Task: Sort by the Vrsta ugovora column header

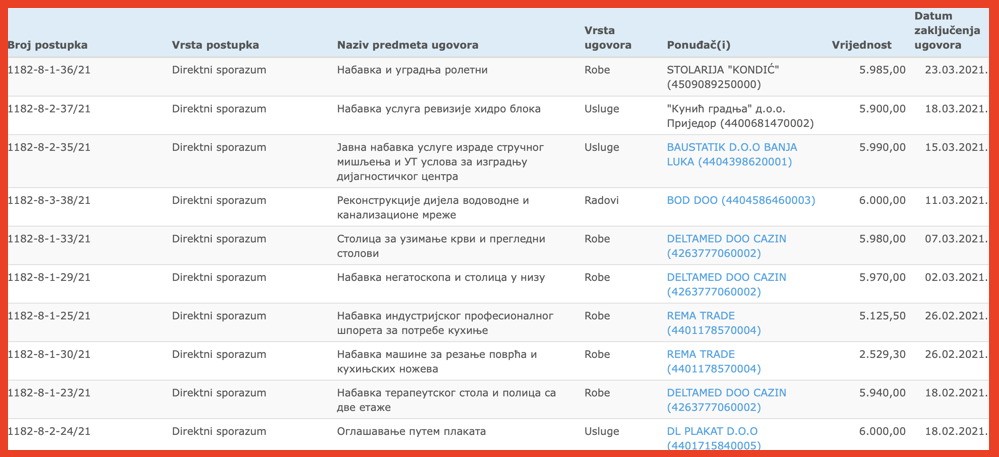Action: point(607,38)
